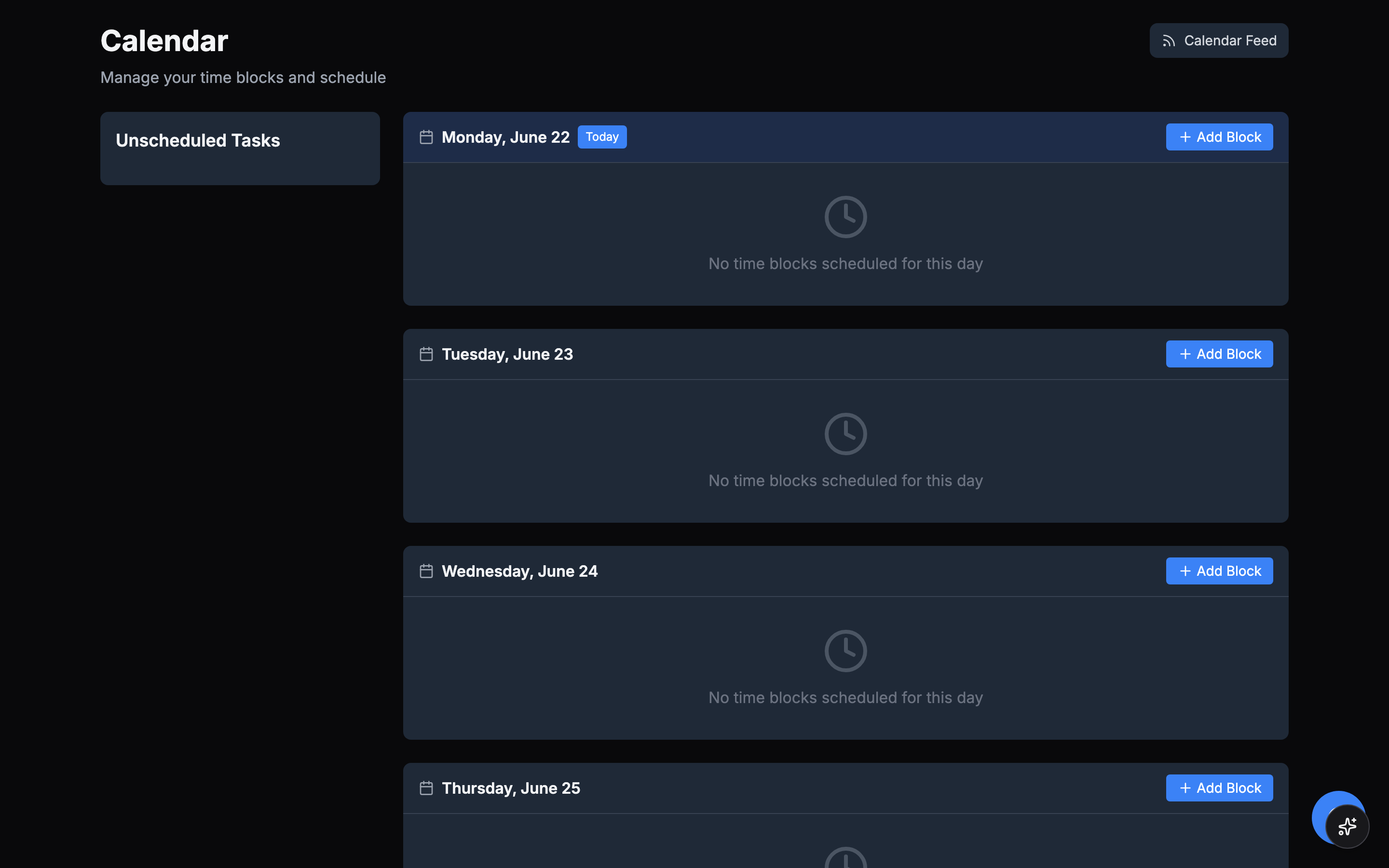
Task: Click 'Manage your time blocks and schedule' subtitle
Action: [244, 78]
